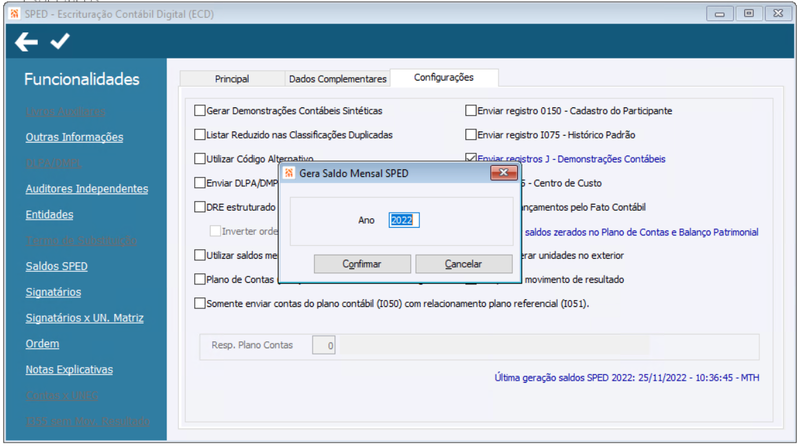Minimize the SPED ECD window
Screen dimensions: 800x446
click(720, 14)
